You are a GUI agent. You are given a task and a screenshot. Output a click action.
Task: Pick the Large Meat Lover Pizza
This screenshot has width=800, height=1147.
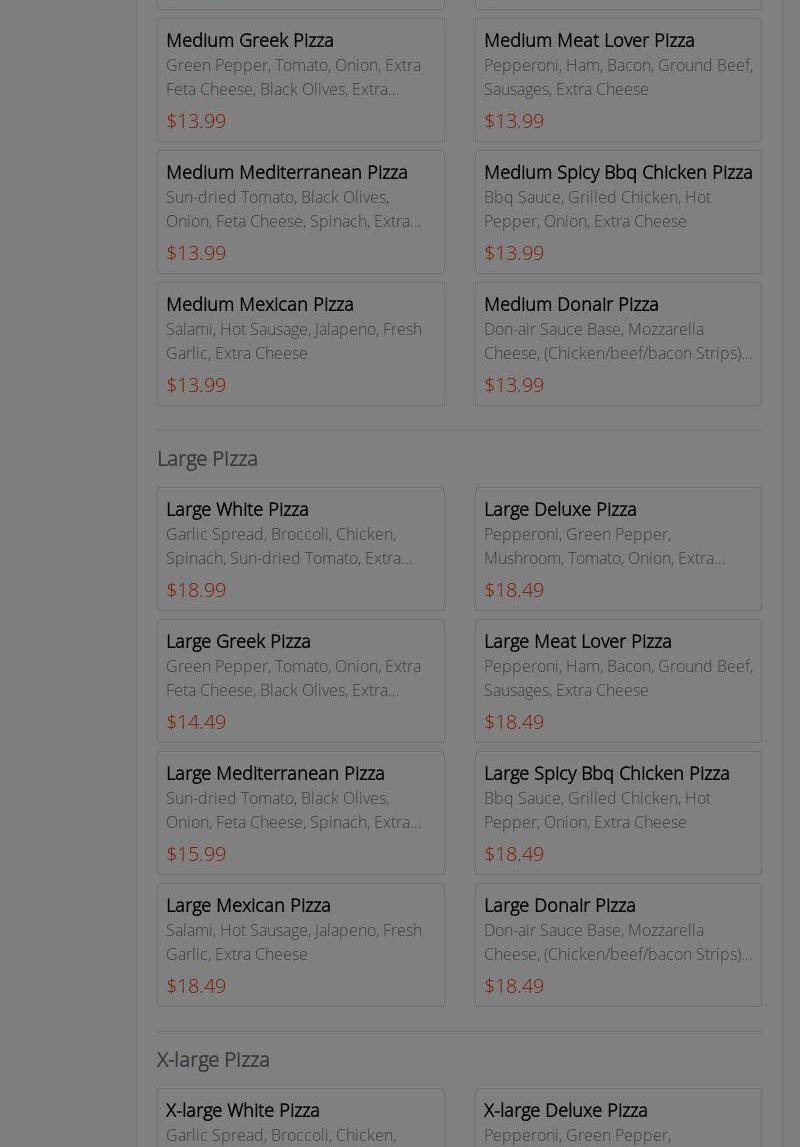(x=618, y=680)
